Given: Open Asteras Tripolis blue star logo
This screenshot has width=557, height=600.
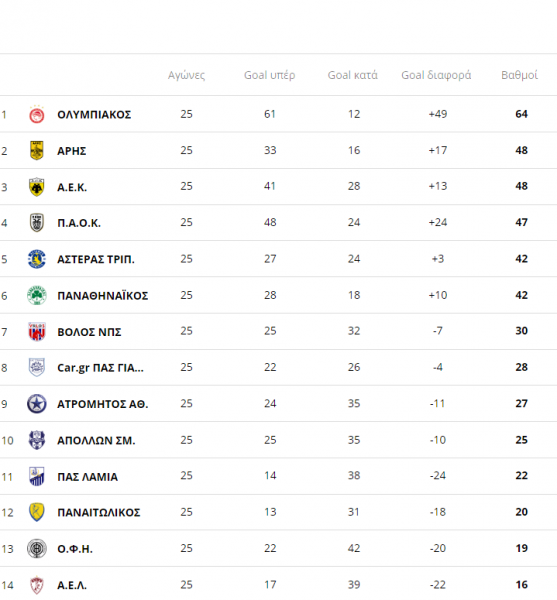Looking at the screenshot, I should point(37,259).
